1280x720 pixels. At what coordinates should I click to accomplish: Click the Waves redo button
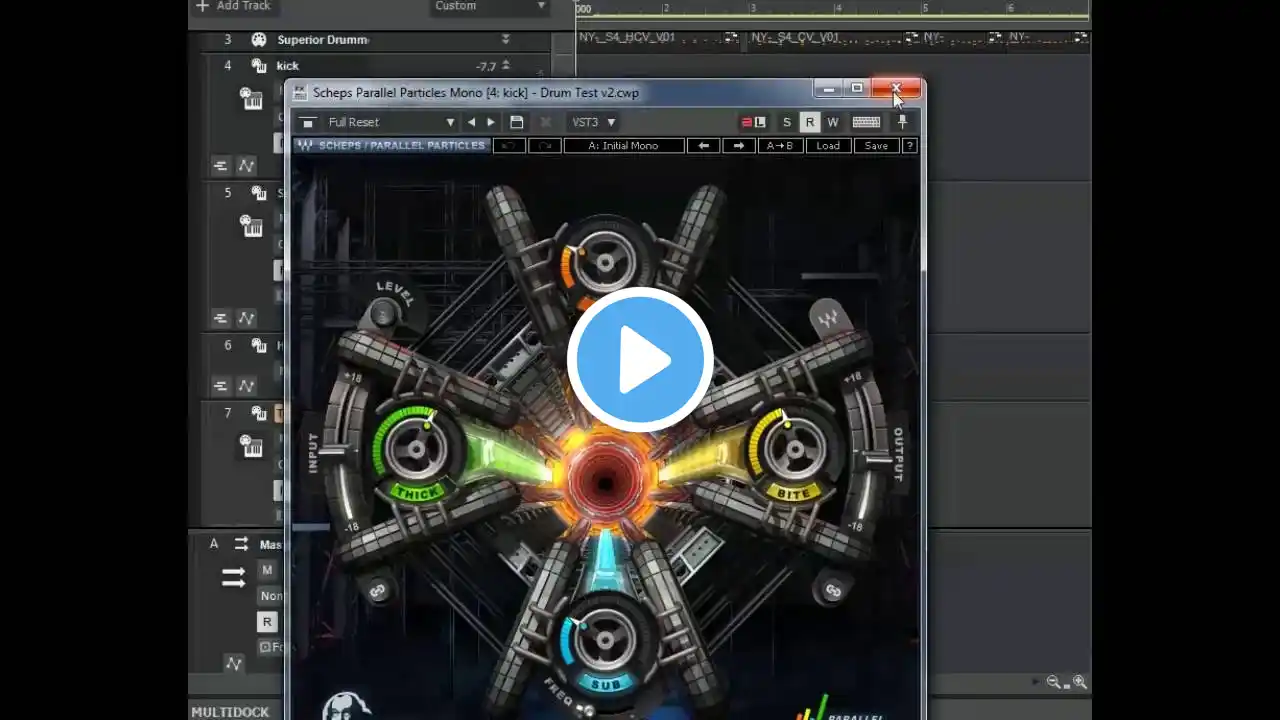click(544, 146)
